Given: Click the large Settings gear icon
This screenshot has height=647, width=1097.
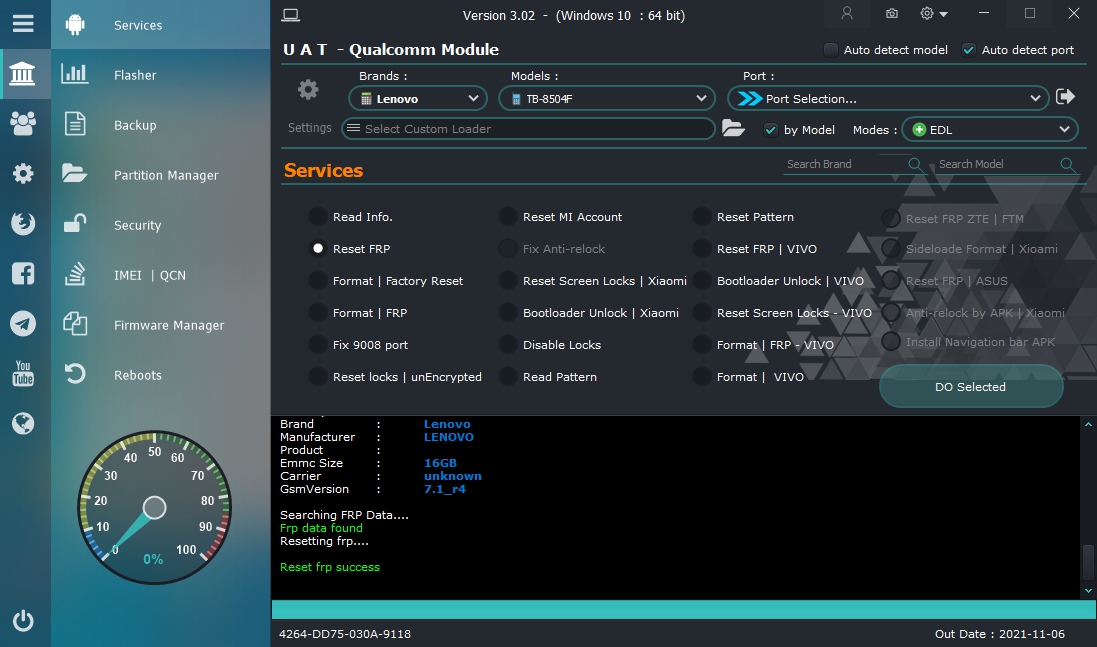Looking at the screenshot, I should pyautogui.click(x=308, y=90).
